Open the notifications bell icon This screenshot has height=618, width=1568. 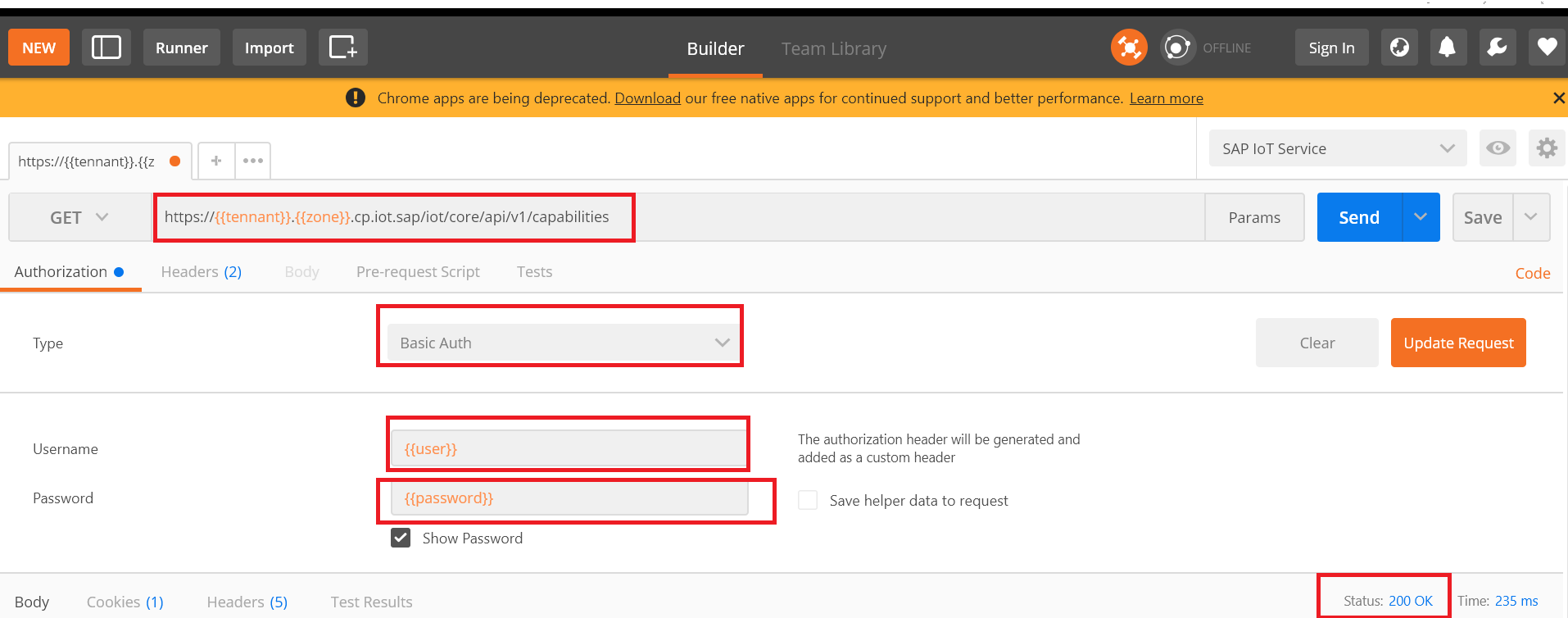pyautogui.click(x=1447, y=48)
